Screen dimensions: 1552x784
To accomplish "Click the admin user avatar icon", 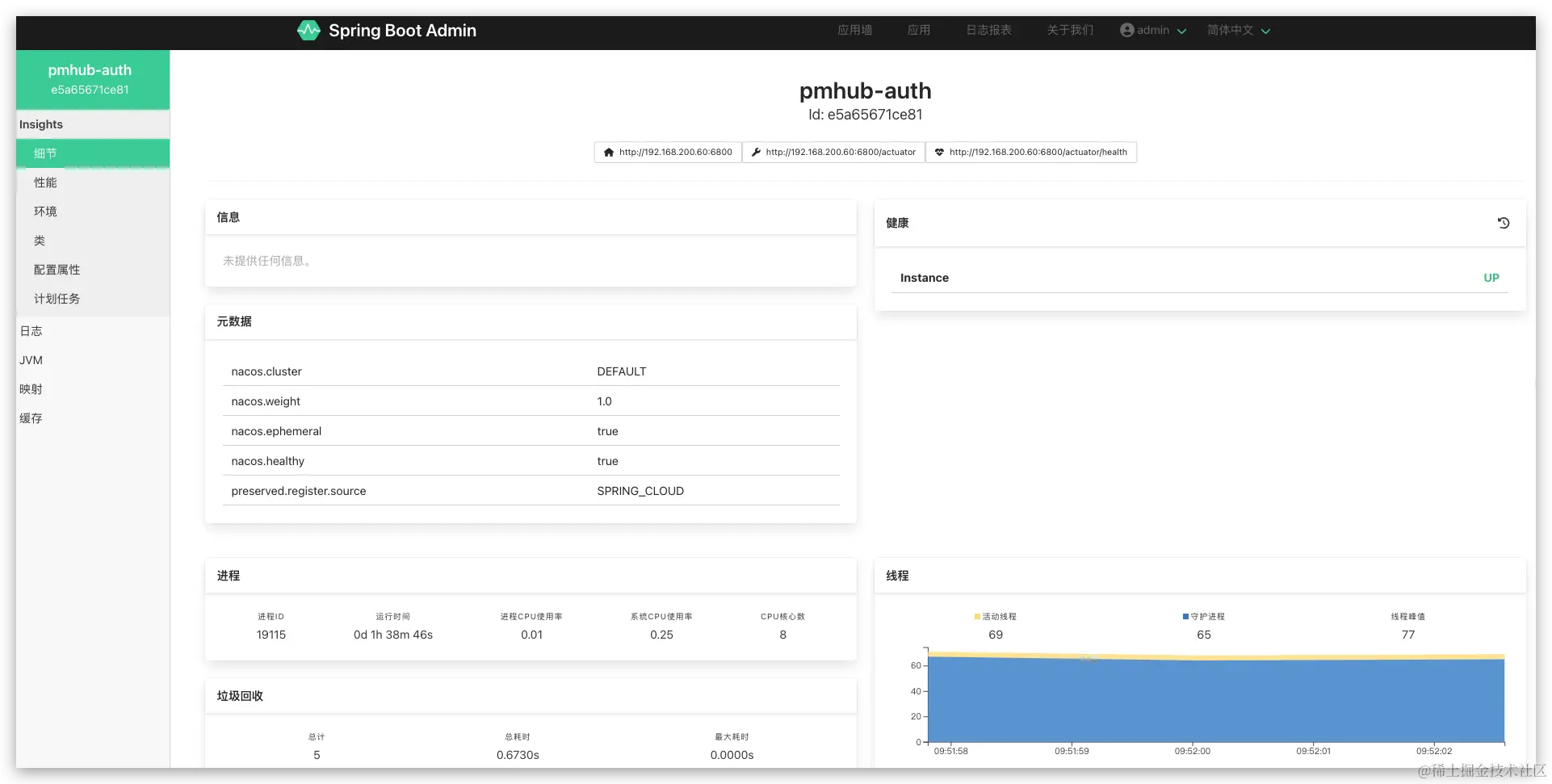I will 1127,30.
